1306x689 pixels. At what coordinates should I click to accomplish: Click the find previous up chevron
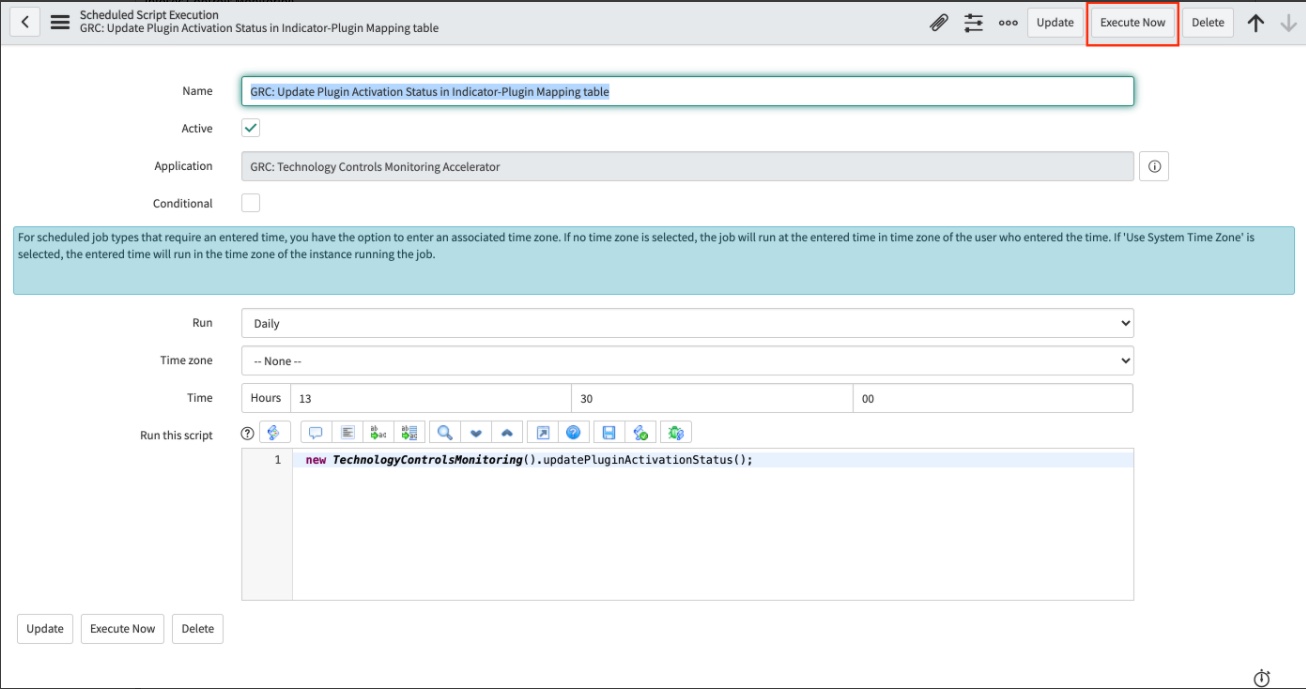pos(507,432)
